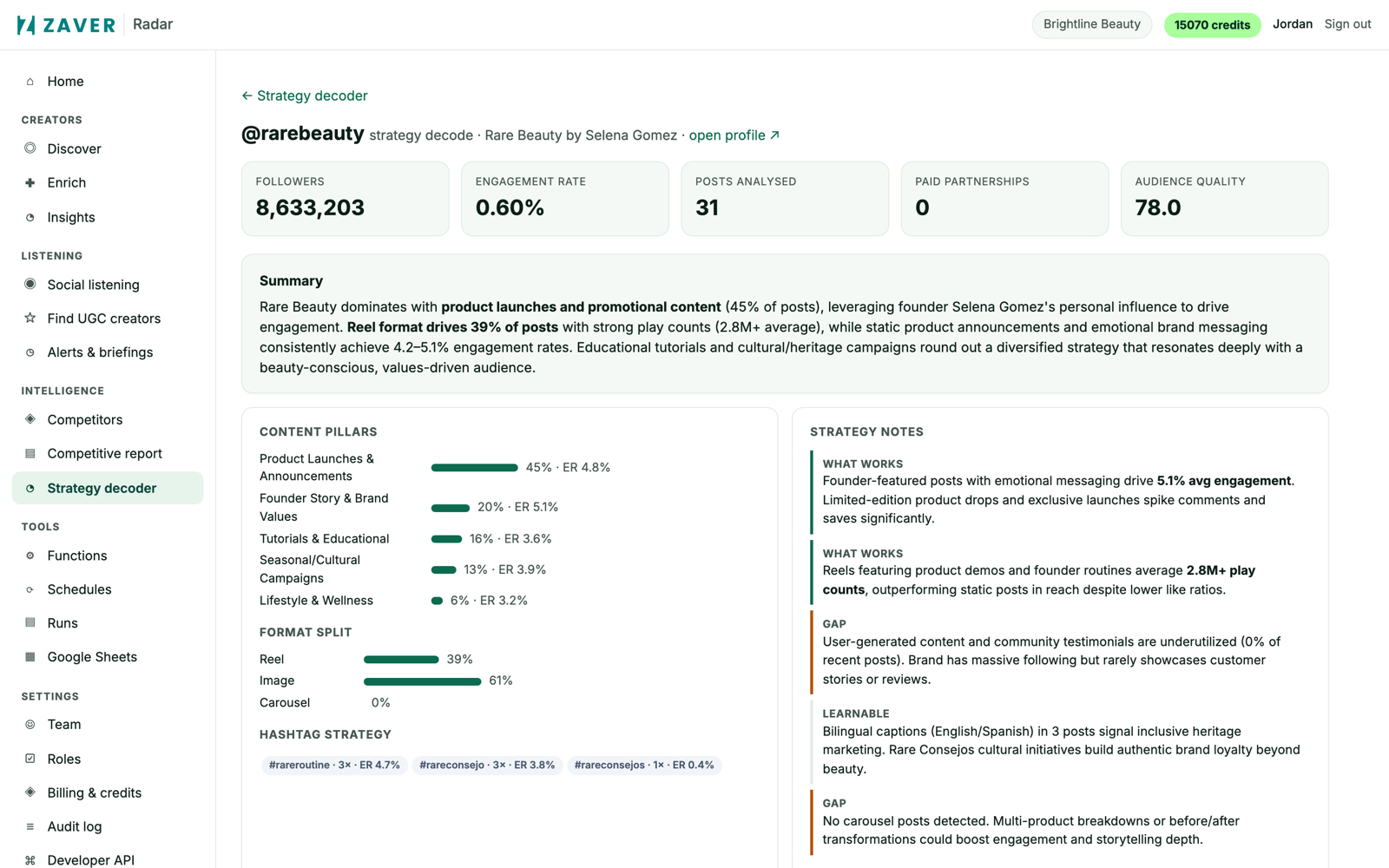This screenshot has width=1389, height=868.
Task: Open Social listening section
Action: point(108,285)
